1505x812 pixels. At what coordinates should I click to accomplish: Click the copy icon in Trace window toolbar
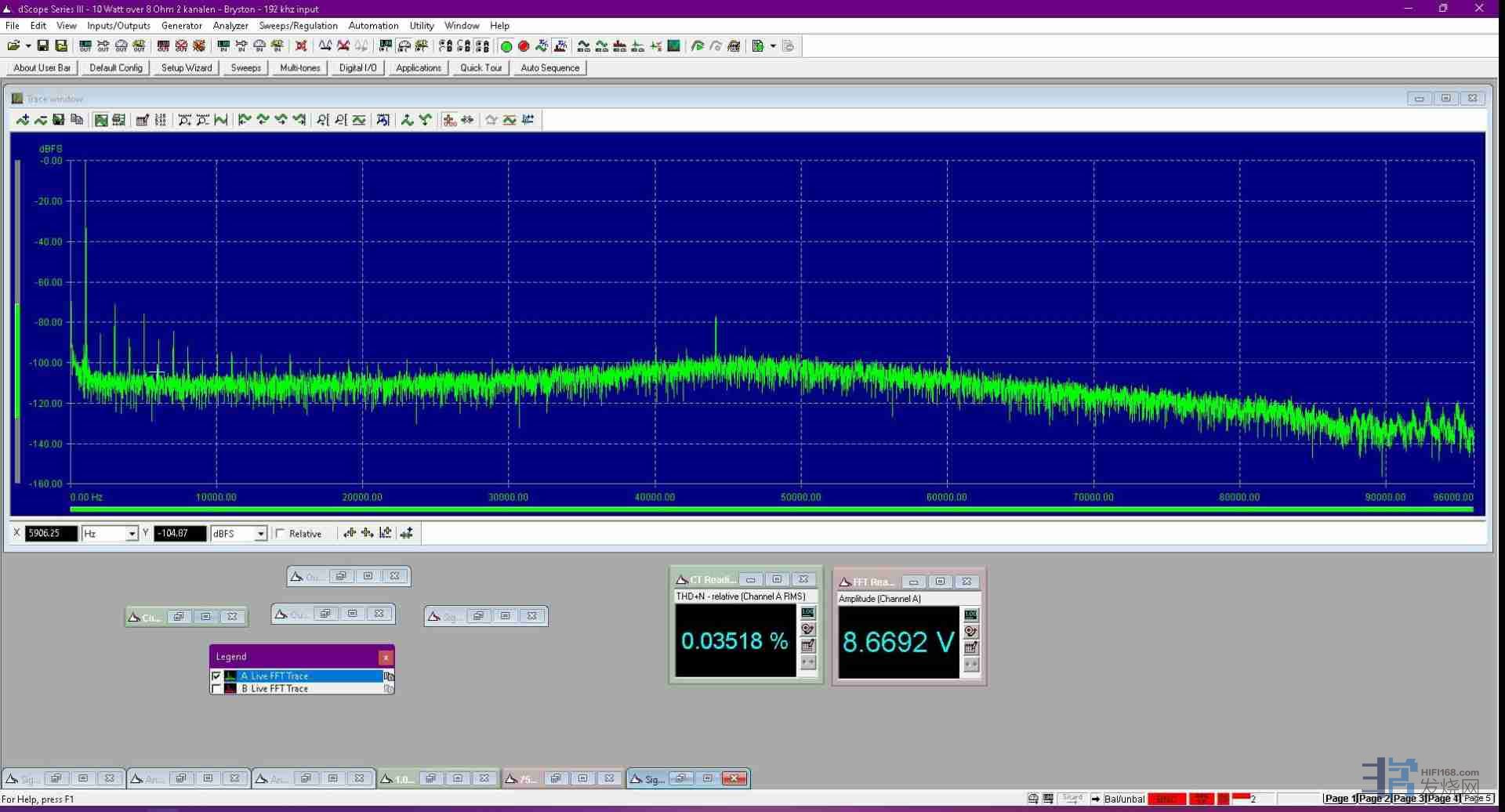(x=77, y=120)
